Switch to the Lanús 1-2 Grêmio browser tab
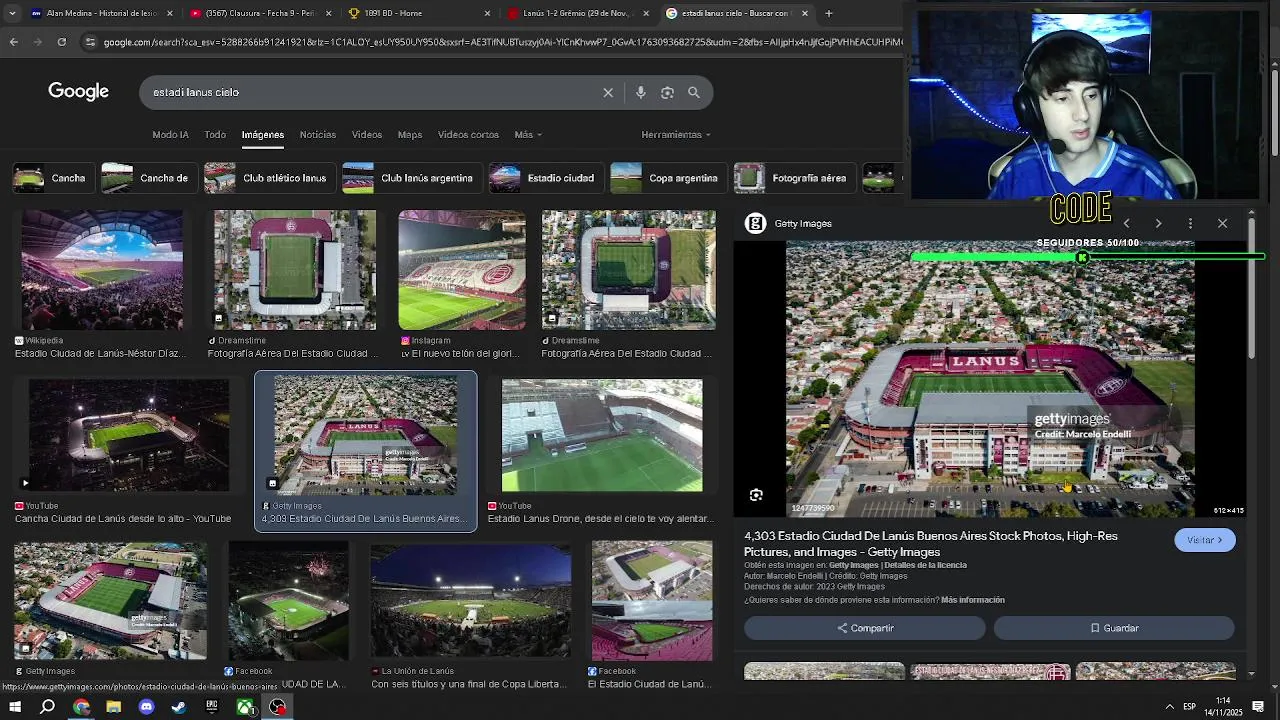 coord(578,13)
